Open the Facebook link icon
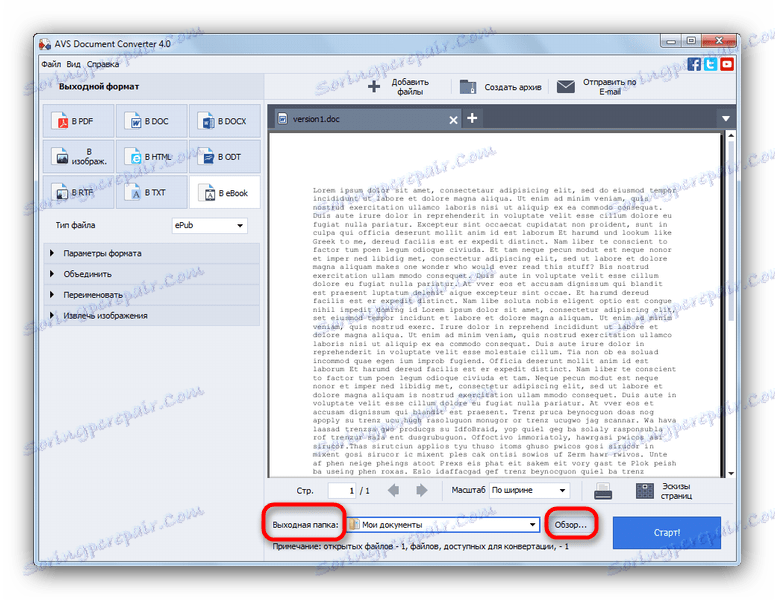This screenshot has height=600, width=775. [693, 64]
